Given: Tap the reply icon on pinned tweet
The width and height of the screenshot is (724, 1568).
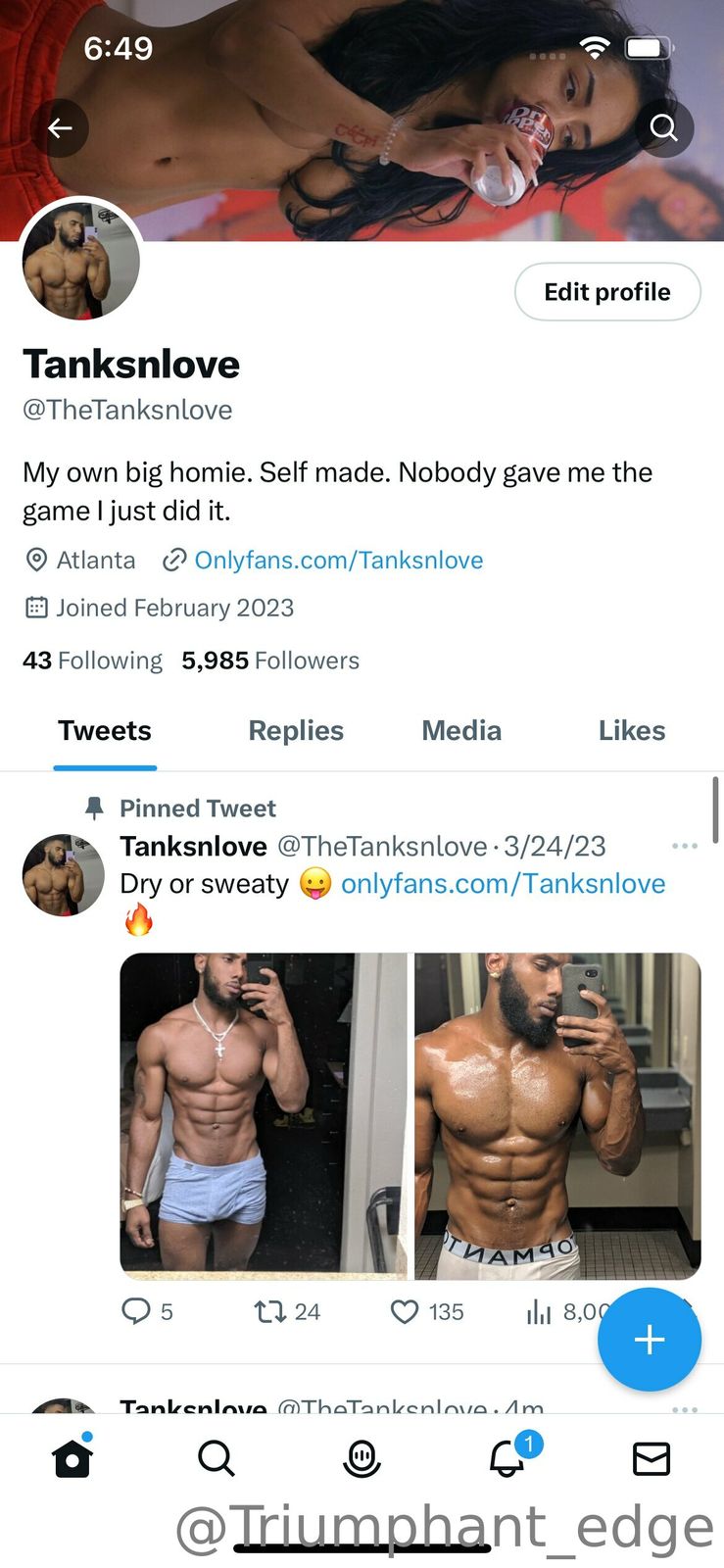Looking at the screenshot, I should click(135, 1311).
